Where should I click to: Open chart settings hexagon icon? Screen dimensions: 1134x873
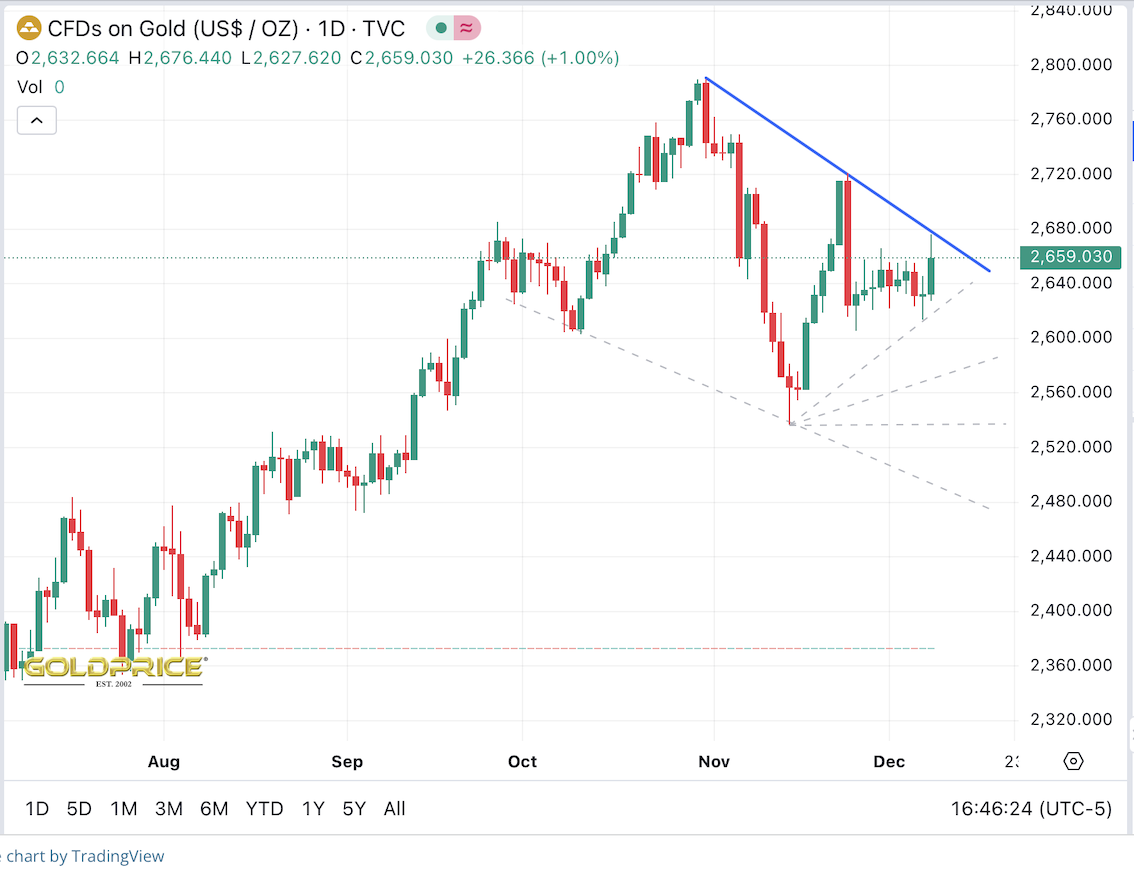1073,761
